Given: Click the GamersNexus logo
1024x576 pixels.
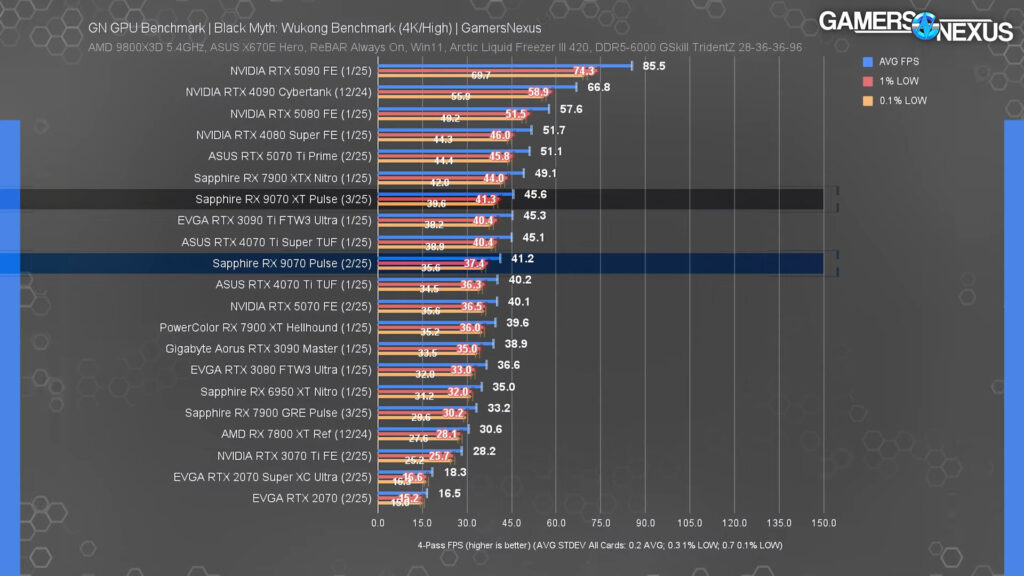Looking at the screenshot, I should coord(916,26).
